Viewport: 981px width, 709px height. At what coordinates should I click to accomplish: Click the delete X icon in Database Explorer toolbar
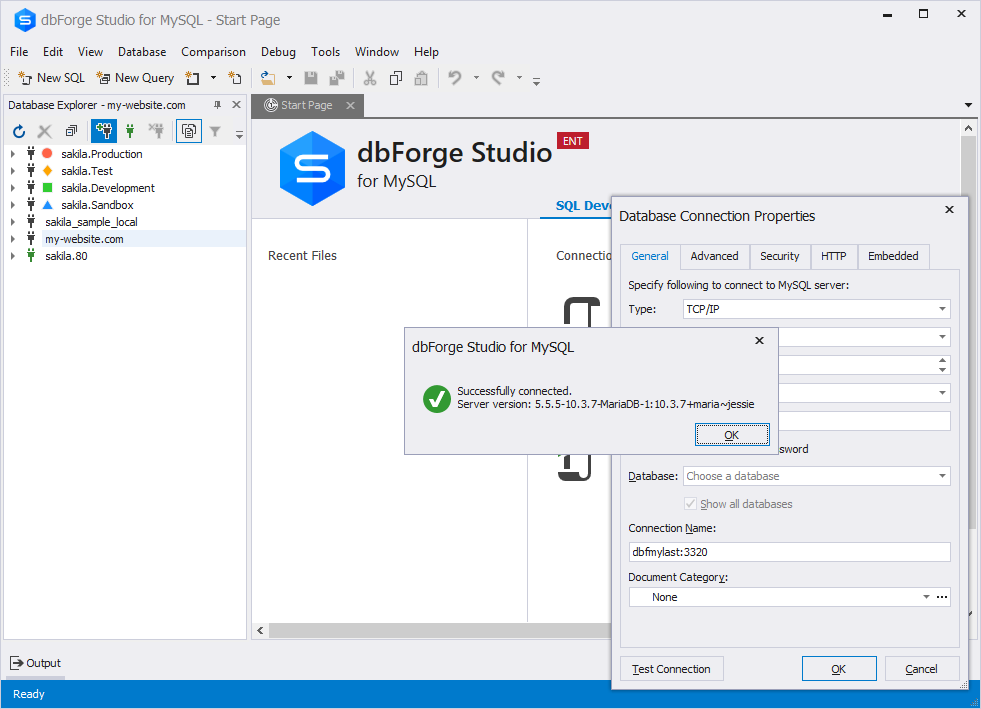44,131
